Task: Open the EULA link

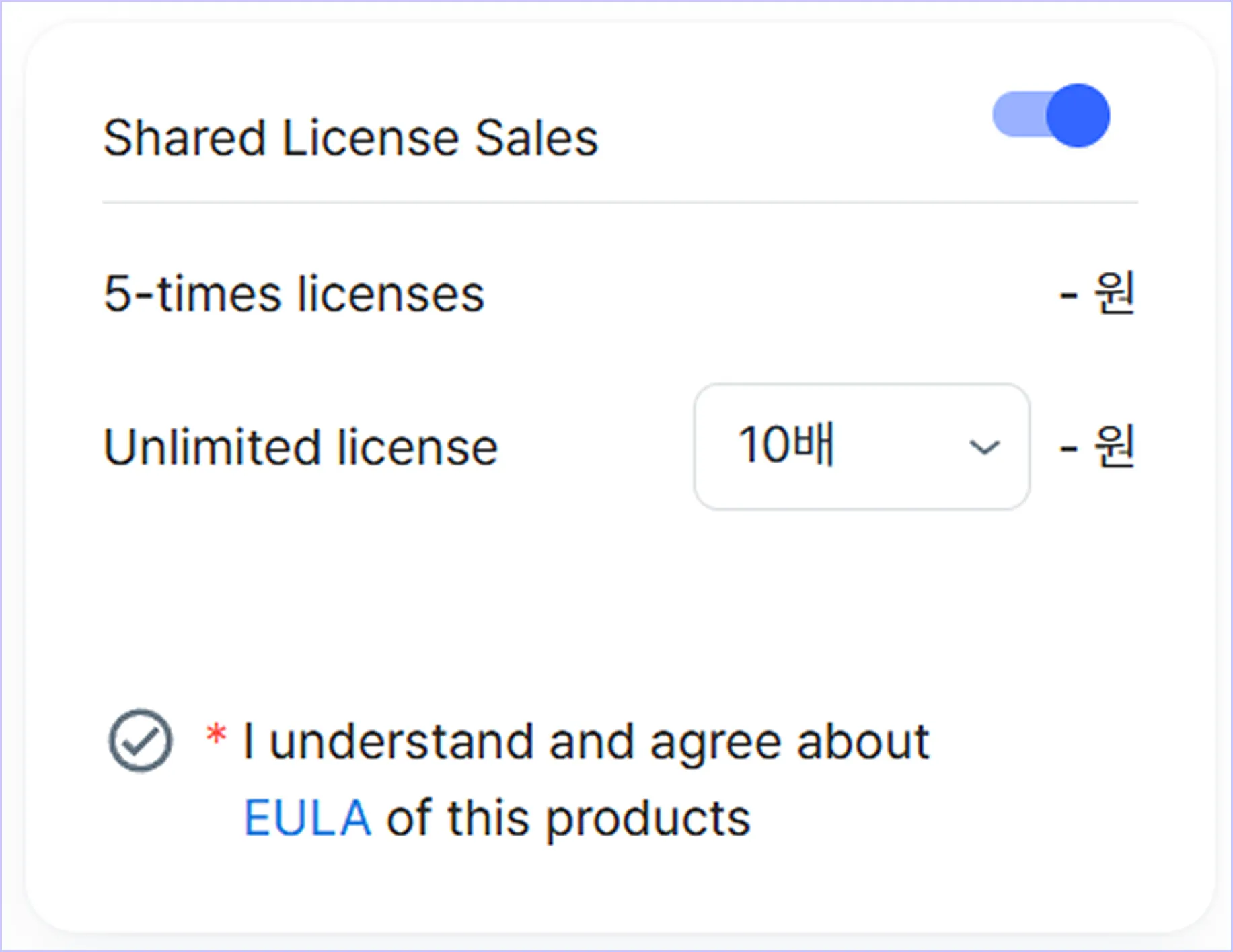Action: [x=307, y=818]
